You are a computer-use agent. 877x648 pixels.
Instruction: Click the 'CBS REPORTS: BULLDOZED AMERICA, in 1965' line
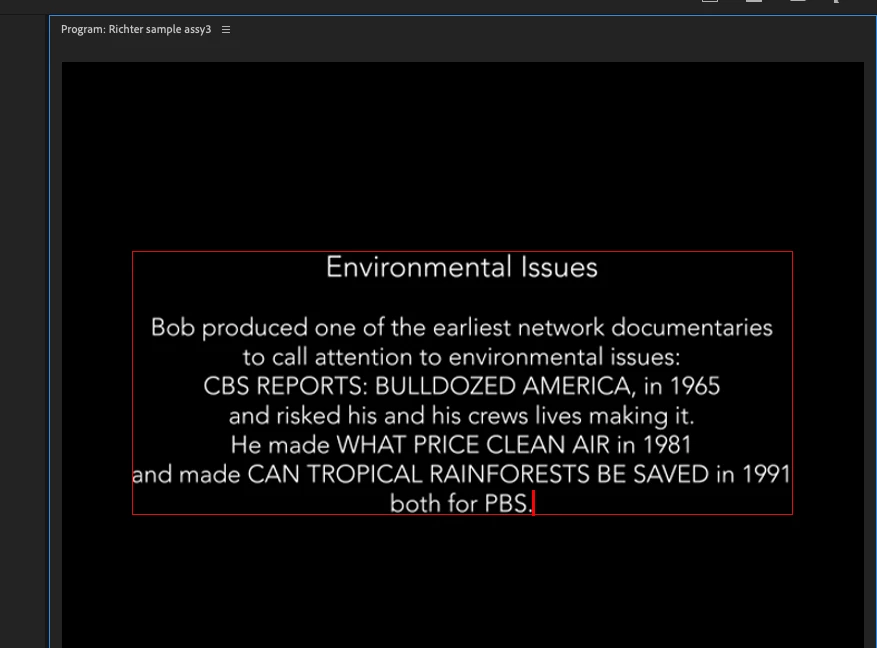click(461, 386)
